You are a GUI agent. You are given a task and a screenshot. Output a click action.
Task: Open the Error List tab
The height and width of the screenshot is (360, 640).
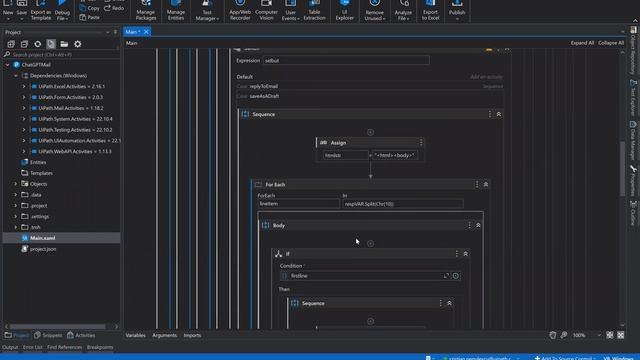33,347
